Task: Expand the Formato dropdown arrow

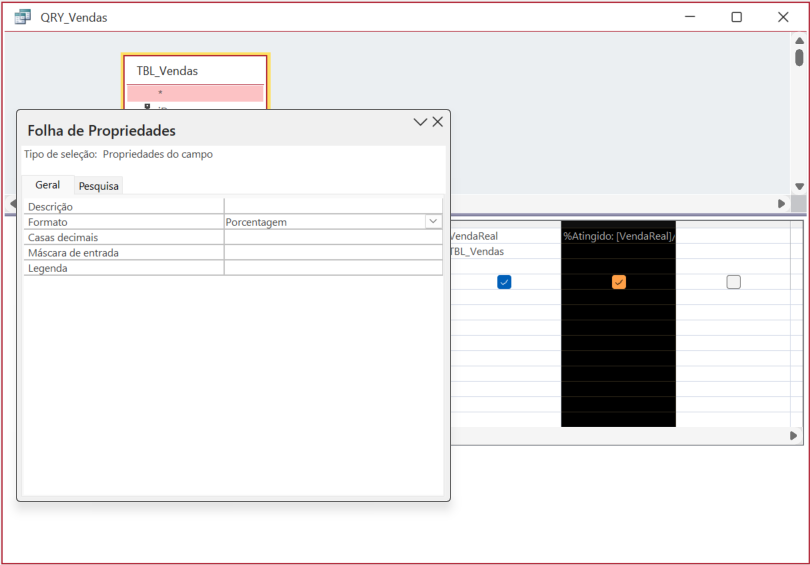Action: [433, 222]
